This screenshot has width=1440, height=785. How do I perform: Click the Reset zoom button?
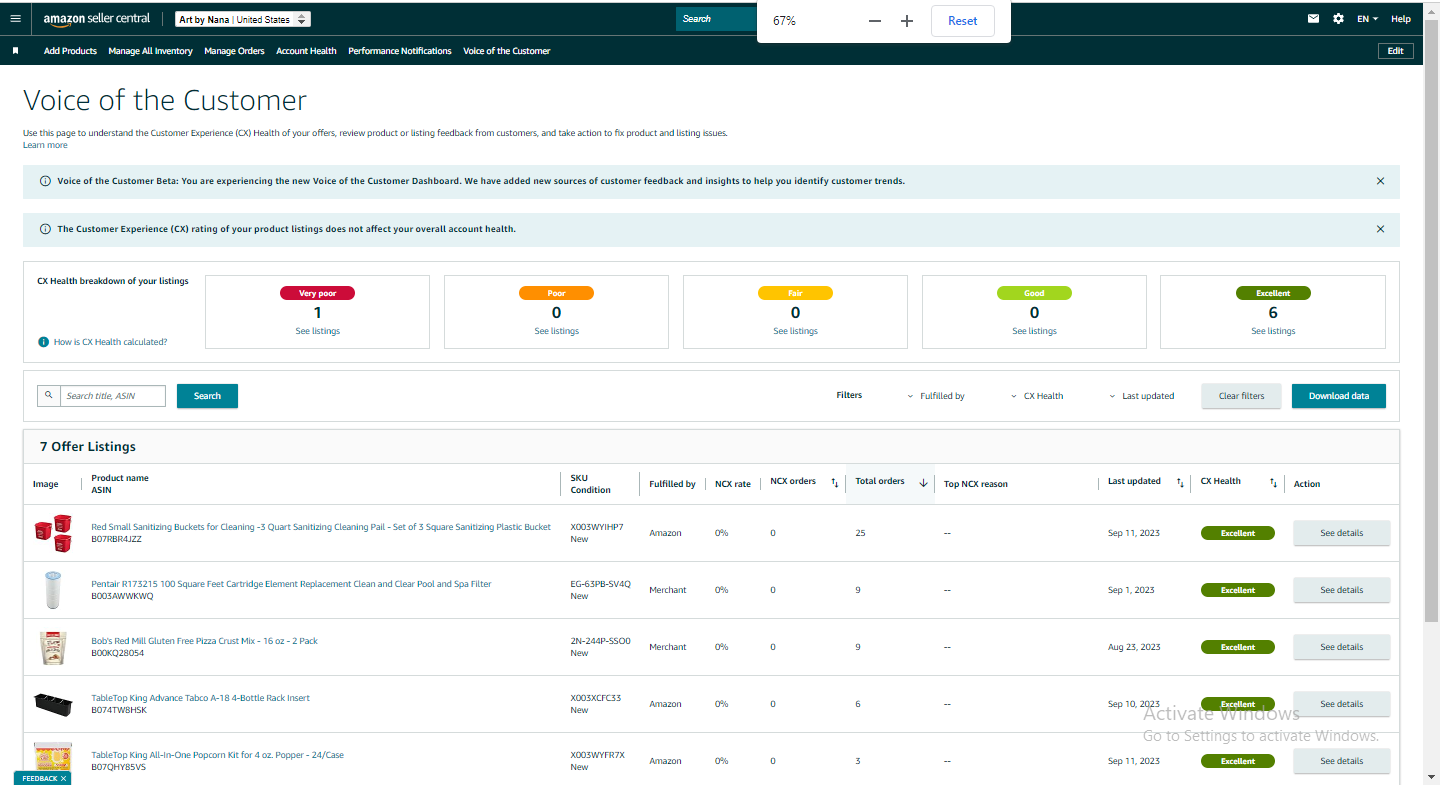click(963, 21)
